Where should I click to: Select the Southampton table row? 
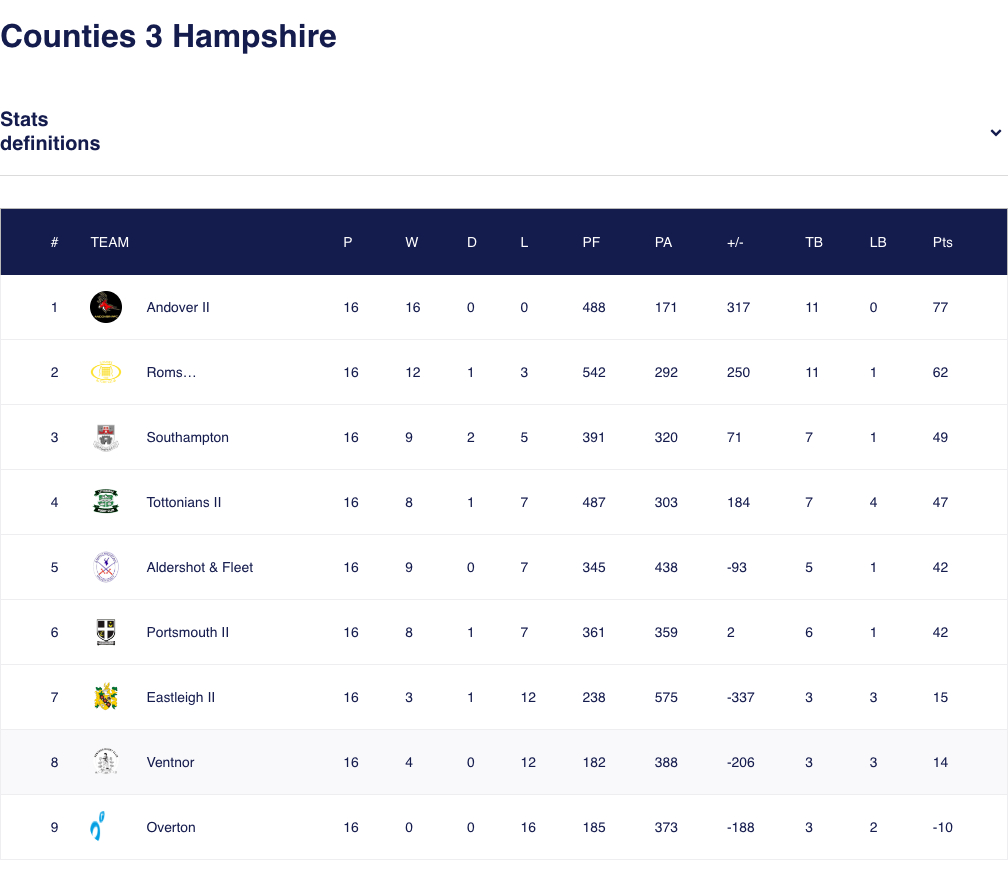click(504, 437)
